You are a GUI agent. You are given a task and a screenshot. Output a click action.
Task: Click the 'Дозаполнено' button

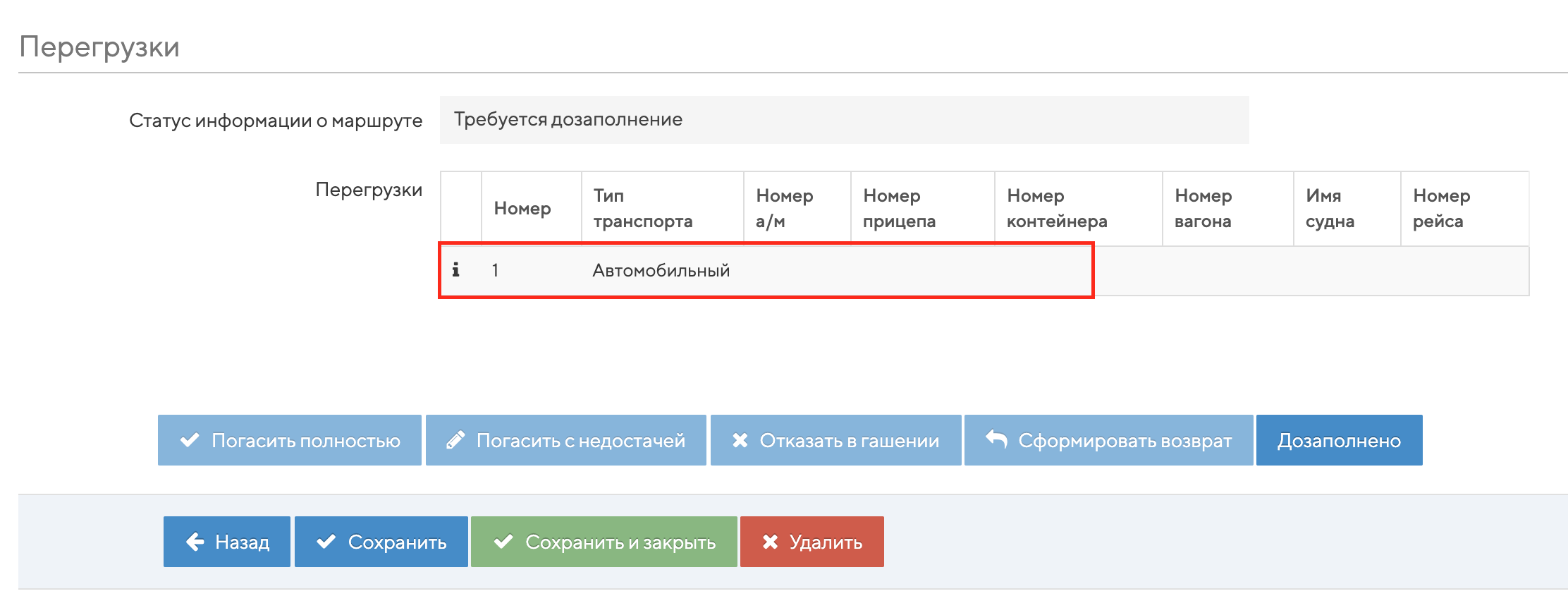click(x=1340, y=440)
